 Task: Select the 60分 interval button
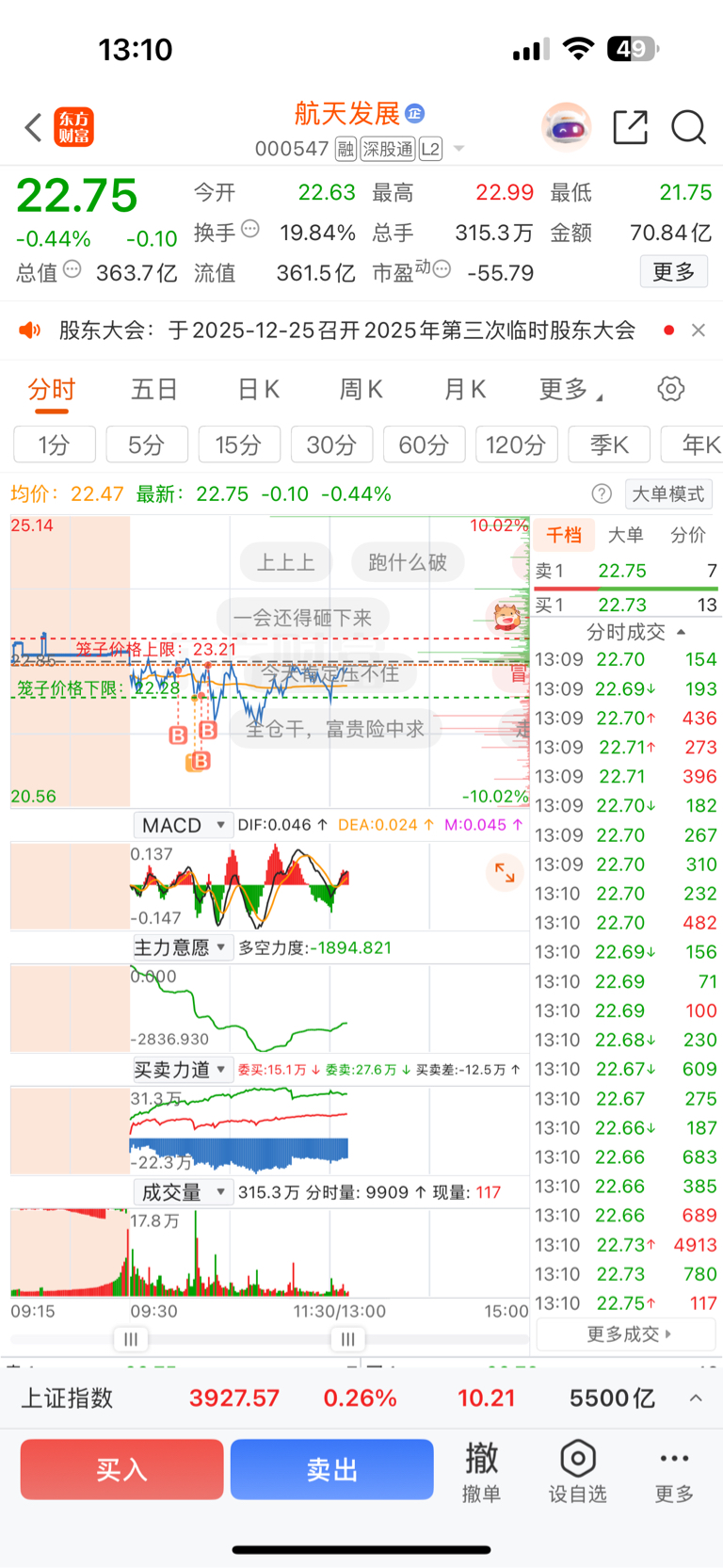tap(424, 445)
